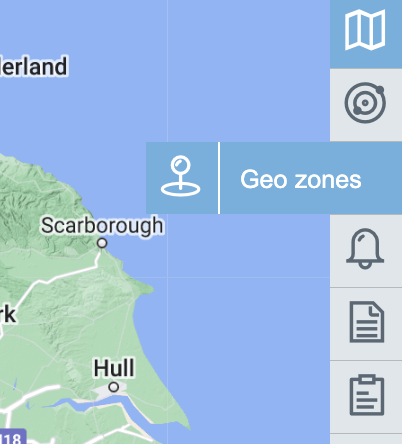Click the Flamborough Head promontory on coast

[x=145, y=288]
